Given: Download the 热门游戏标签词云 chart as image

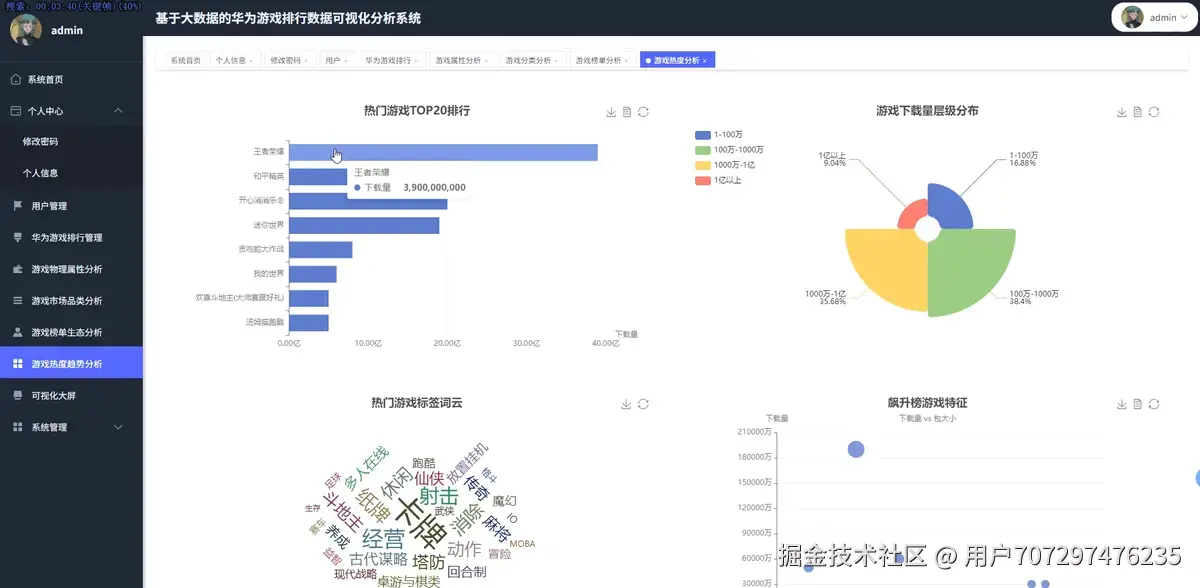Looking at the screenshot, I should point(626,404).
